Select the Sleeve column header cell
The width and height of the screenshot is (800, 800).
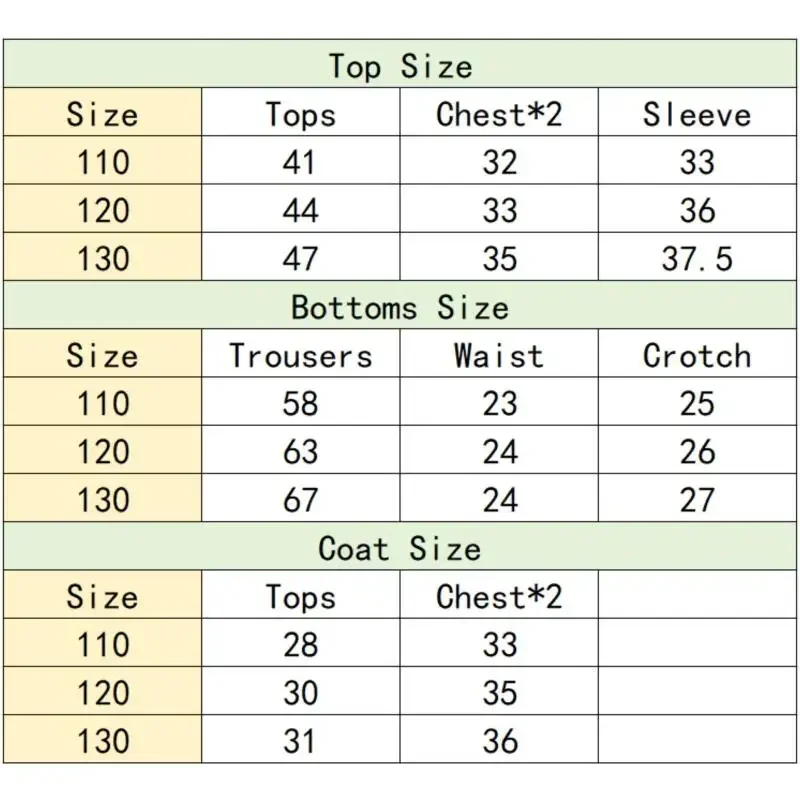[x=697, y=114]
